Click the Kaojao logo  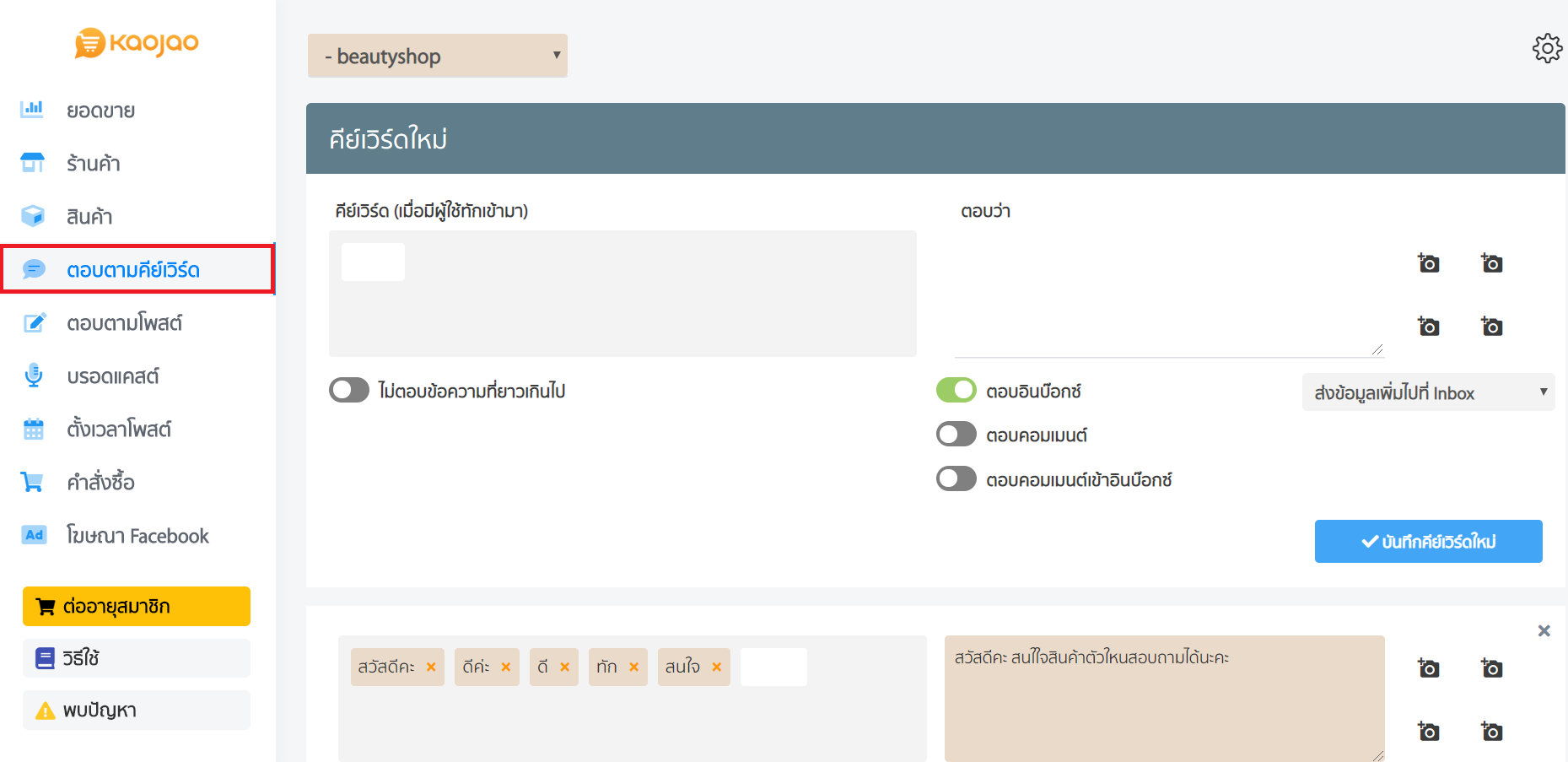pos(137,42)
